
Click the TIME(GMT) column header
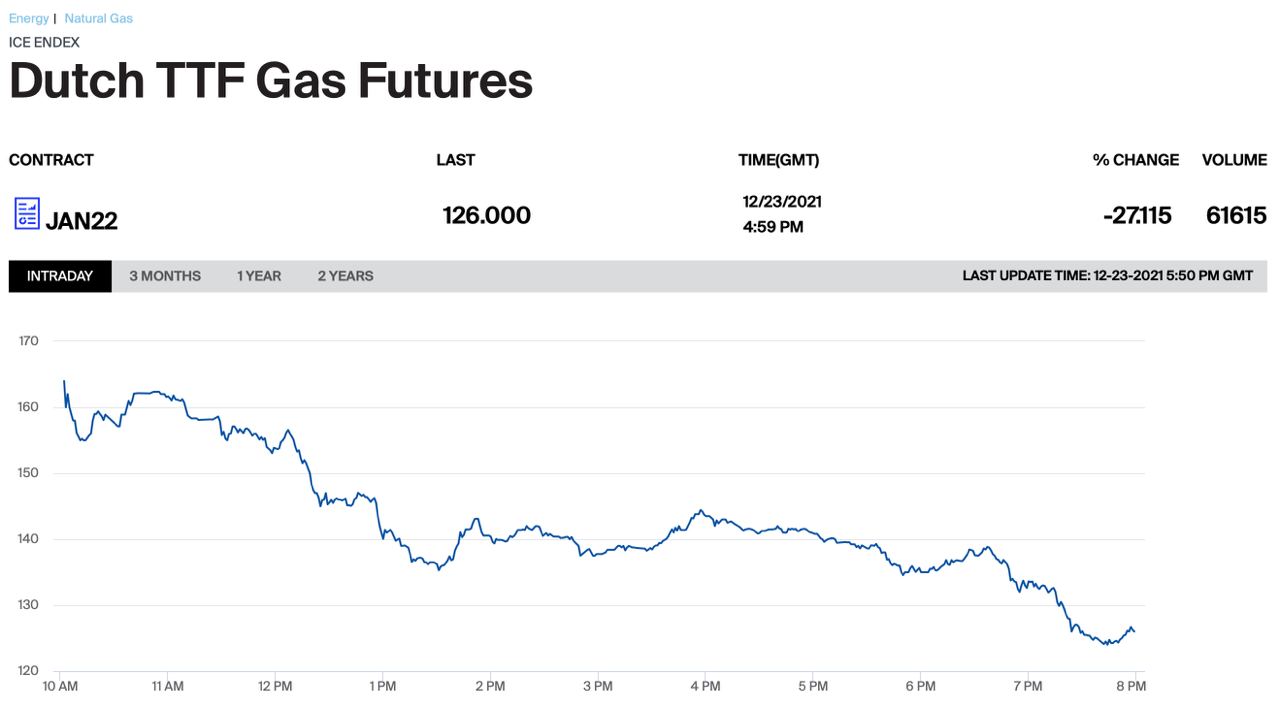click(x=778, y=160)
